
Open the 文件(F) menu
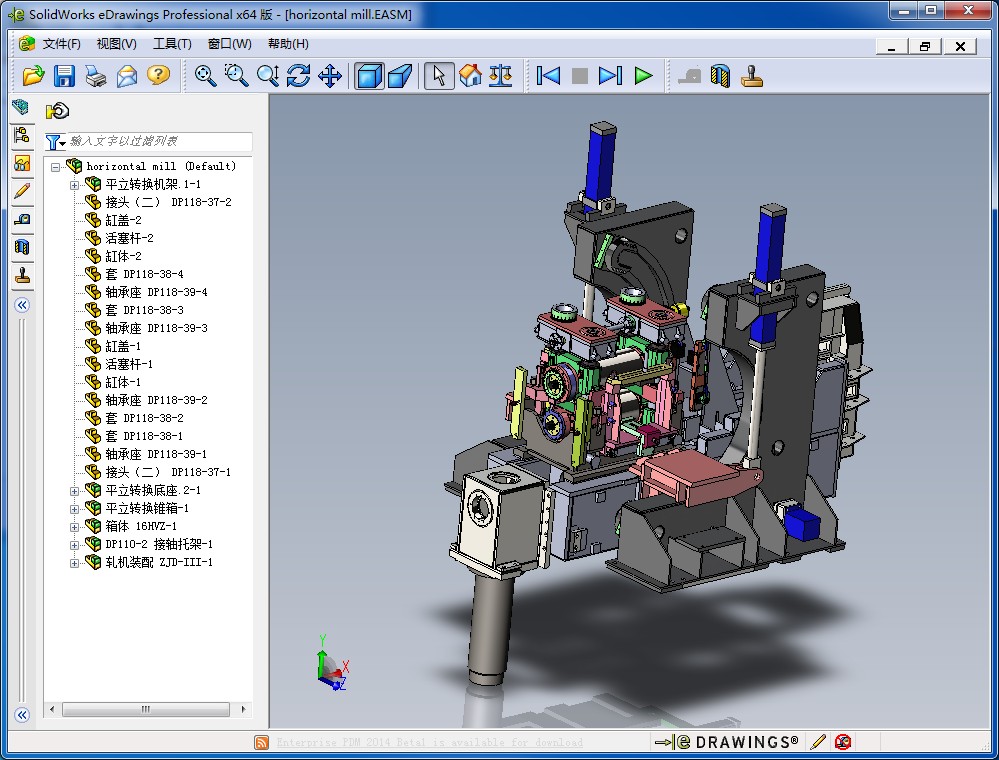[x=61, y=44]
